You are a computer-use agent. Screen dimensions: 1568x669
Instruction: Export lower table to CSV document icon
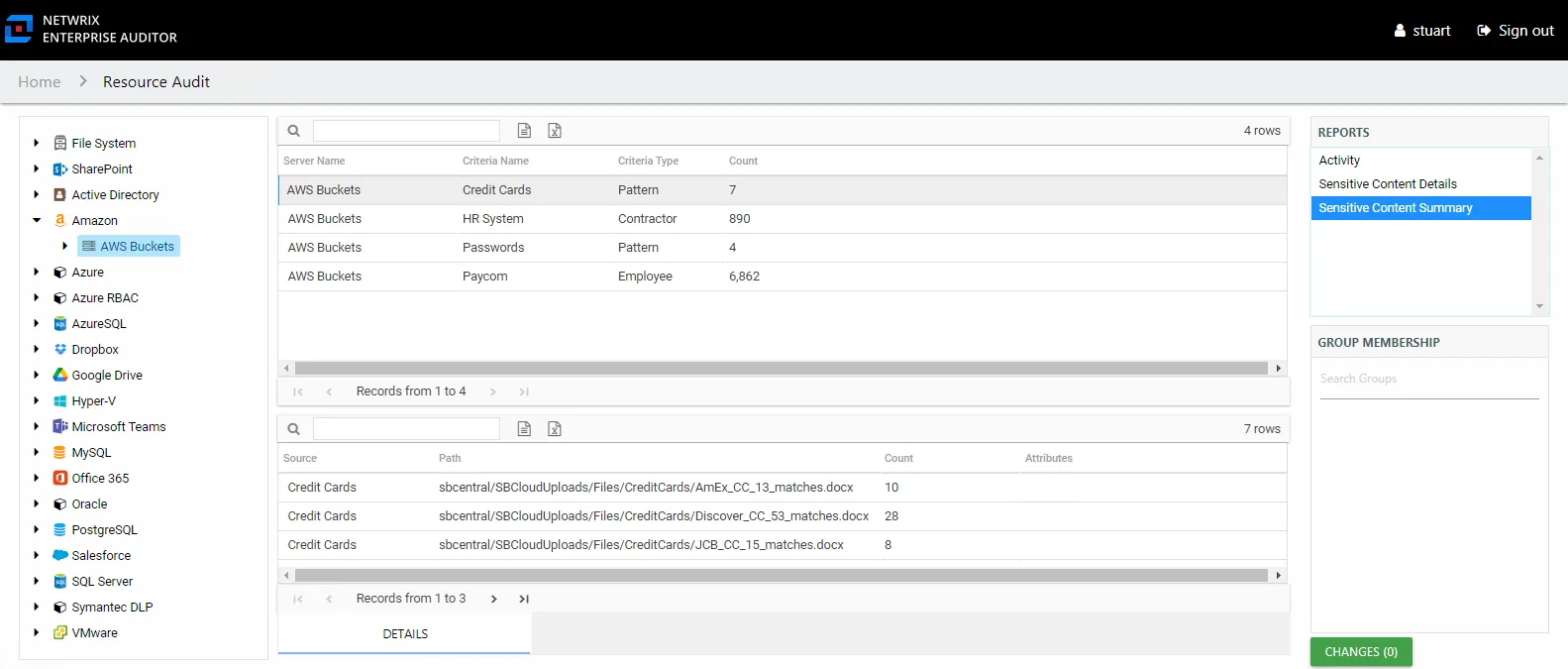(x=525, y=429)
